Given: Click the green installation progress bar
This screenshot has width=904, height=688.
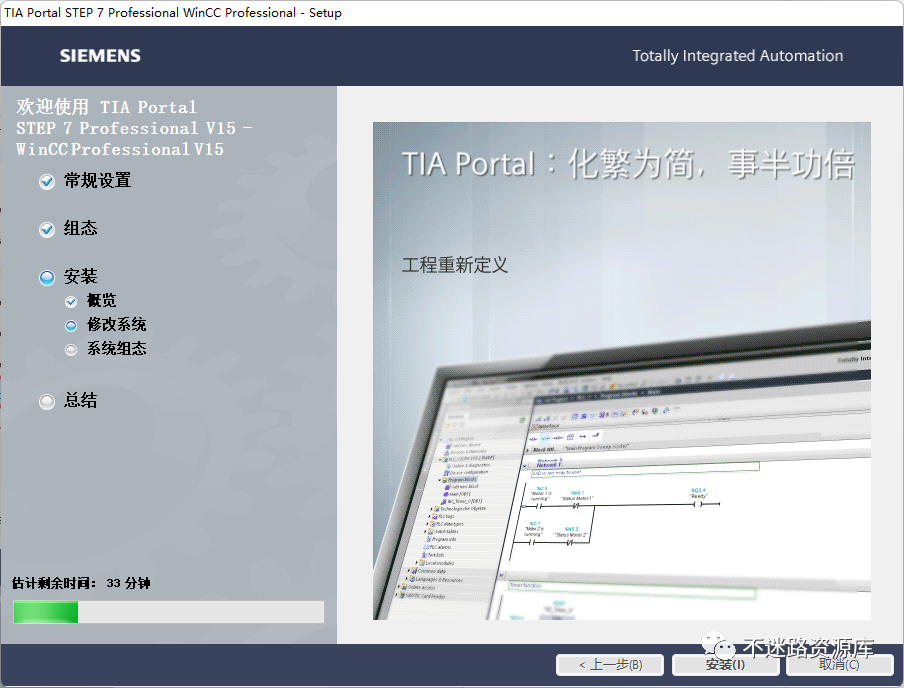Looking at the screenshot, I should (168, 612).
